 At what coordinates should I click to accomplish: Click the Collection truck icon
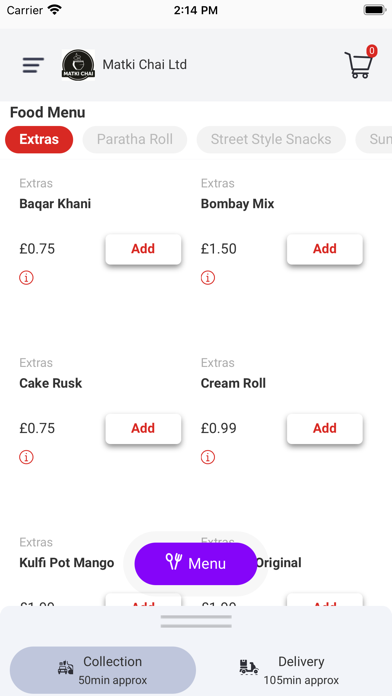66,668
